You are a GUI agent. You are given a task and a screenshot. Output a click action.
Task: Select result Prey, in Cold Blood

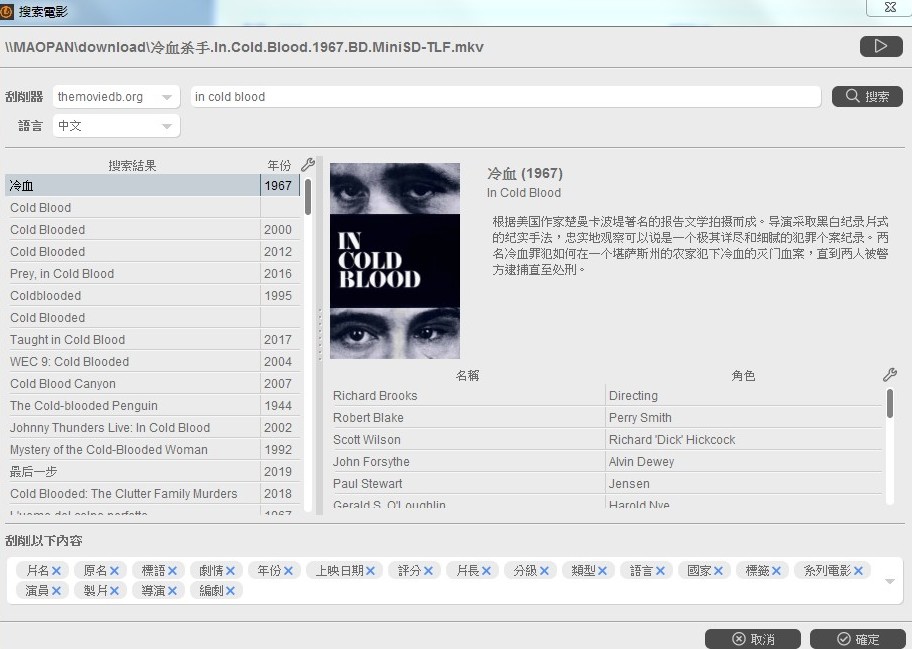[152, 274]
